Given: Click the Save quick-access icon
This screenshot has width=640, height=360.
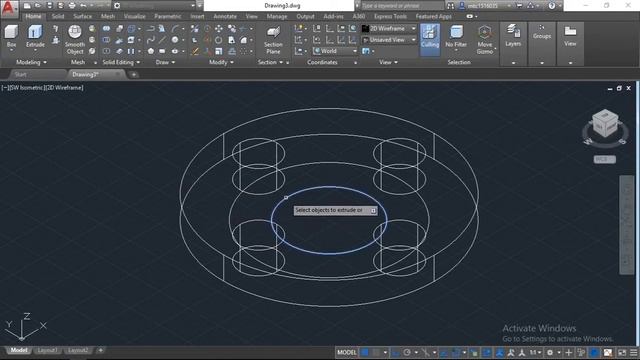Looking at the screenshot, I should click(x=49, y=6).
